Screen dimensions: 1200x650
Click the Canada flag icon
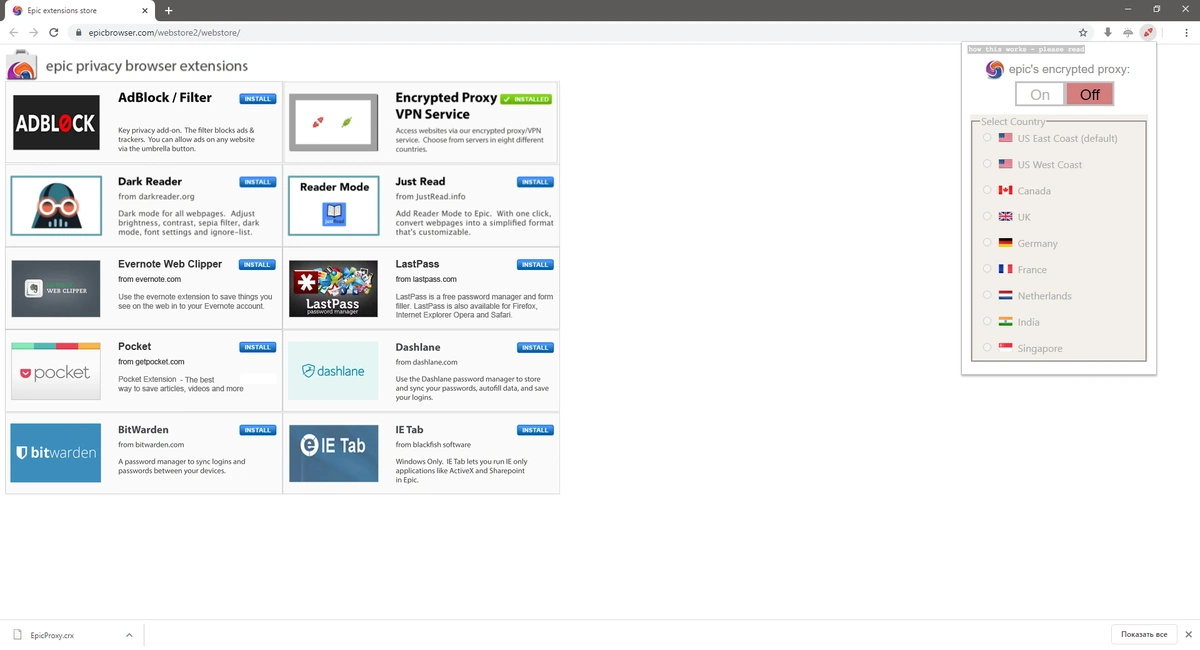[1006, 190]
